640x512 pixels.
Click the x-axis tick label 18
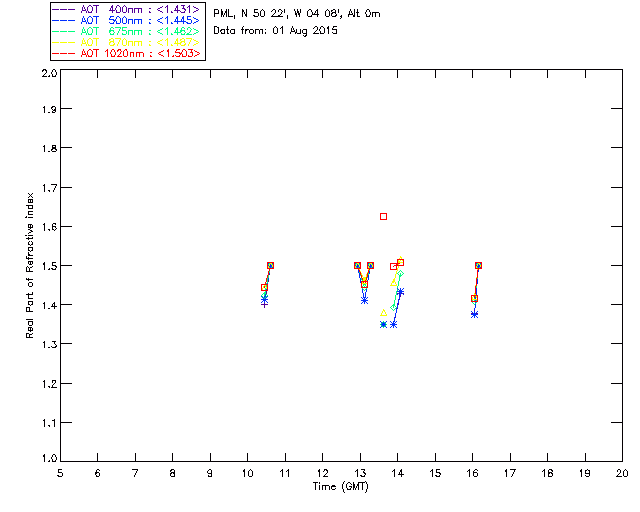[548, 473]
